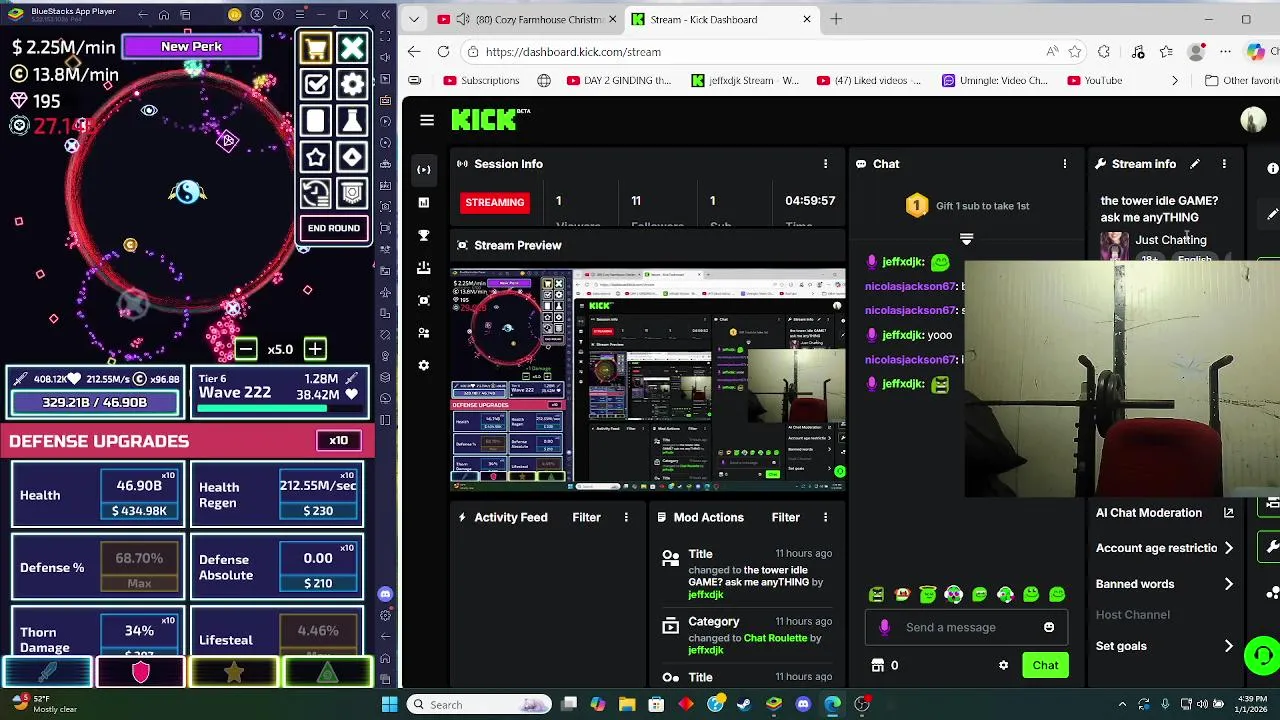Open the checkmark missions icon in game

(316, 85)
